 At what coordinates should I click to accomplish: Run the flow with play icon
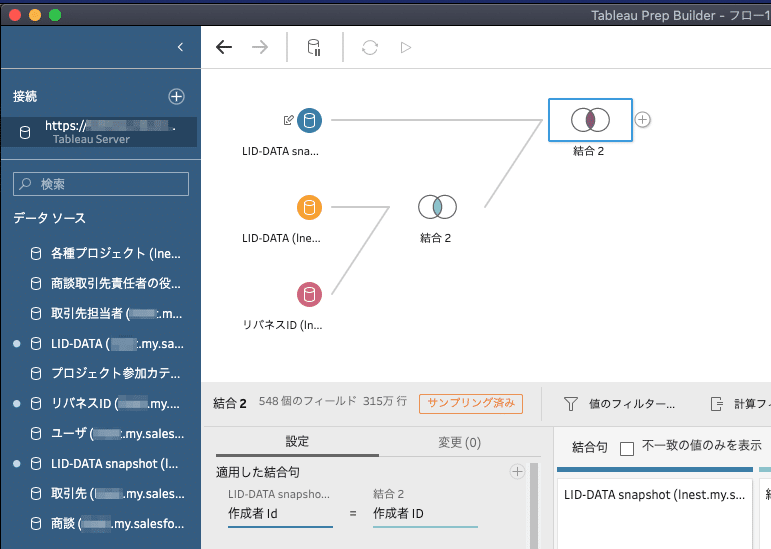tap(406, 48)
